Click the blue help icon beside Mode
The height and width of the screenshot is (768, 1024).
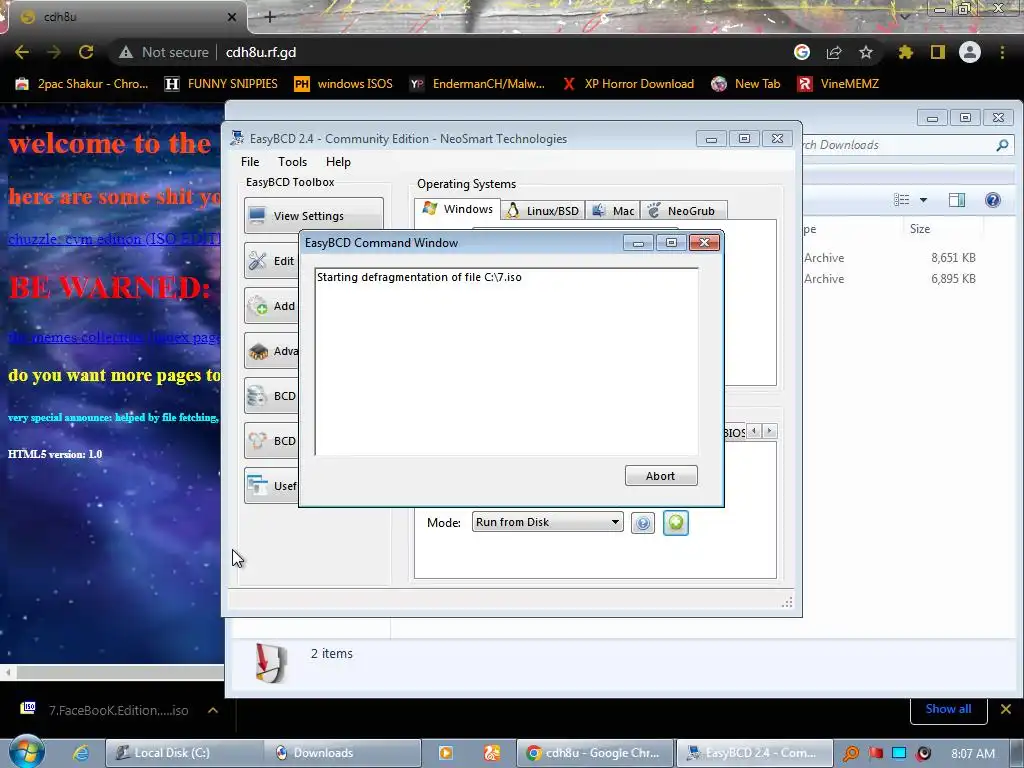click(643, 523)
